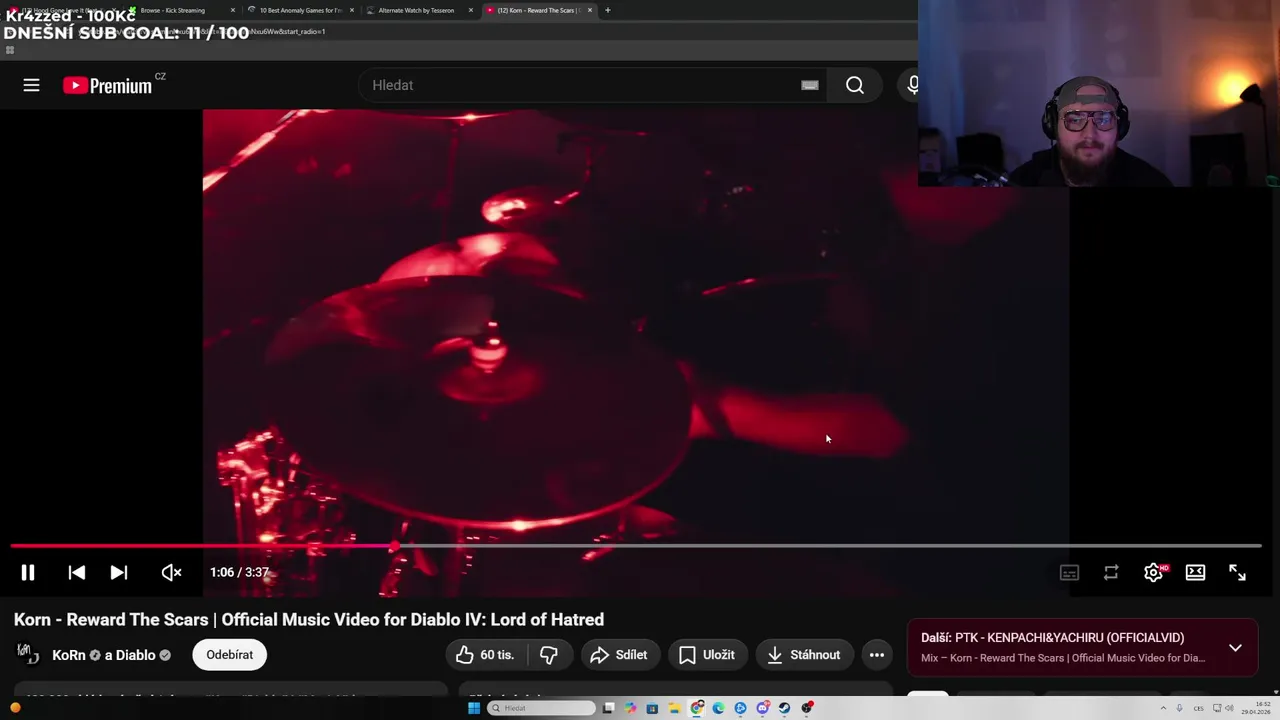
Task: Open a new browser tab
Action: pos(607,10)
